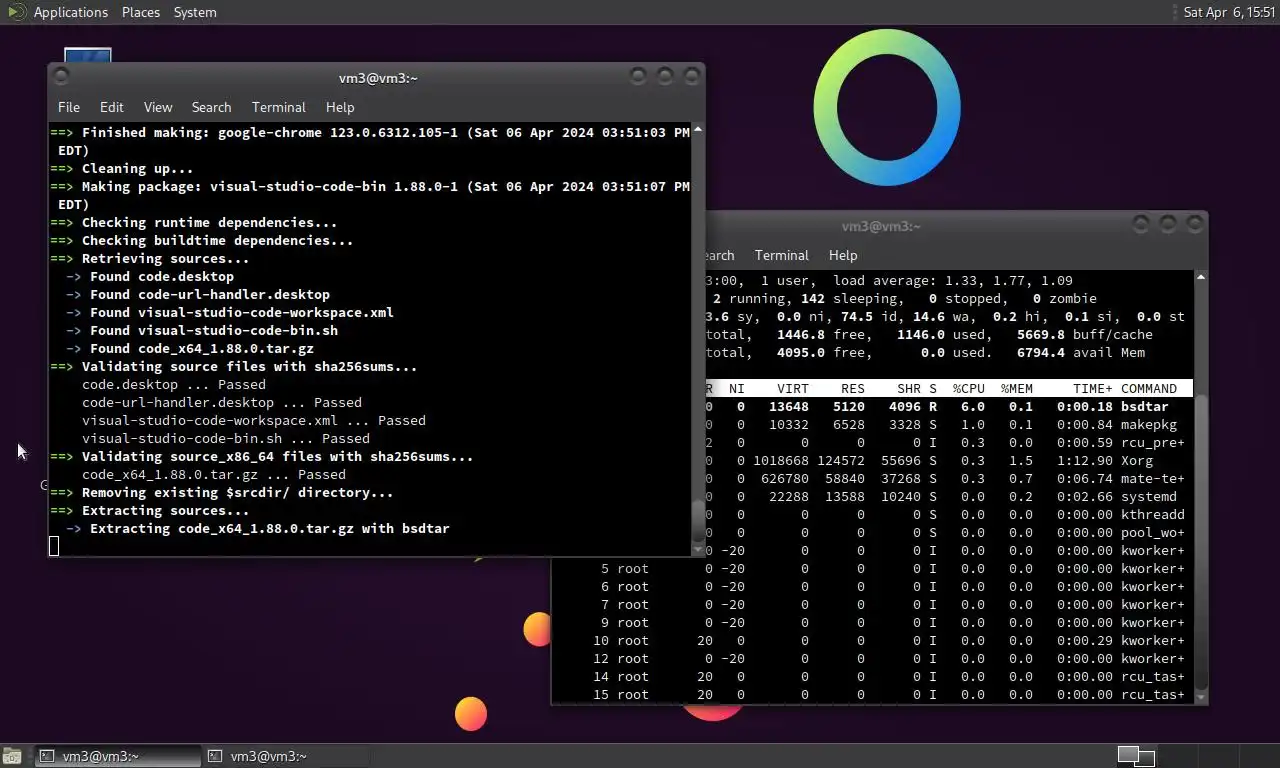1280x768 pixels.
Task: Click the scroll-up arrow in back top terminal
Action: pyautogui.click(x=1201, y=277)
